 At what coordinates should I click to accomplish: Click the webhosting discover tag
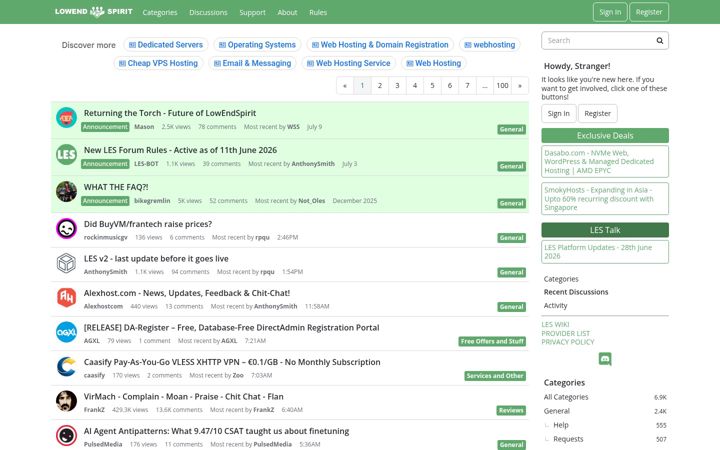click(489, 45)
